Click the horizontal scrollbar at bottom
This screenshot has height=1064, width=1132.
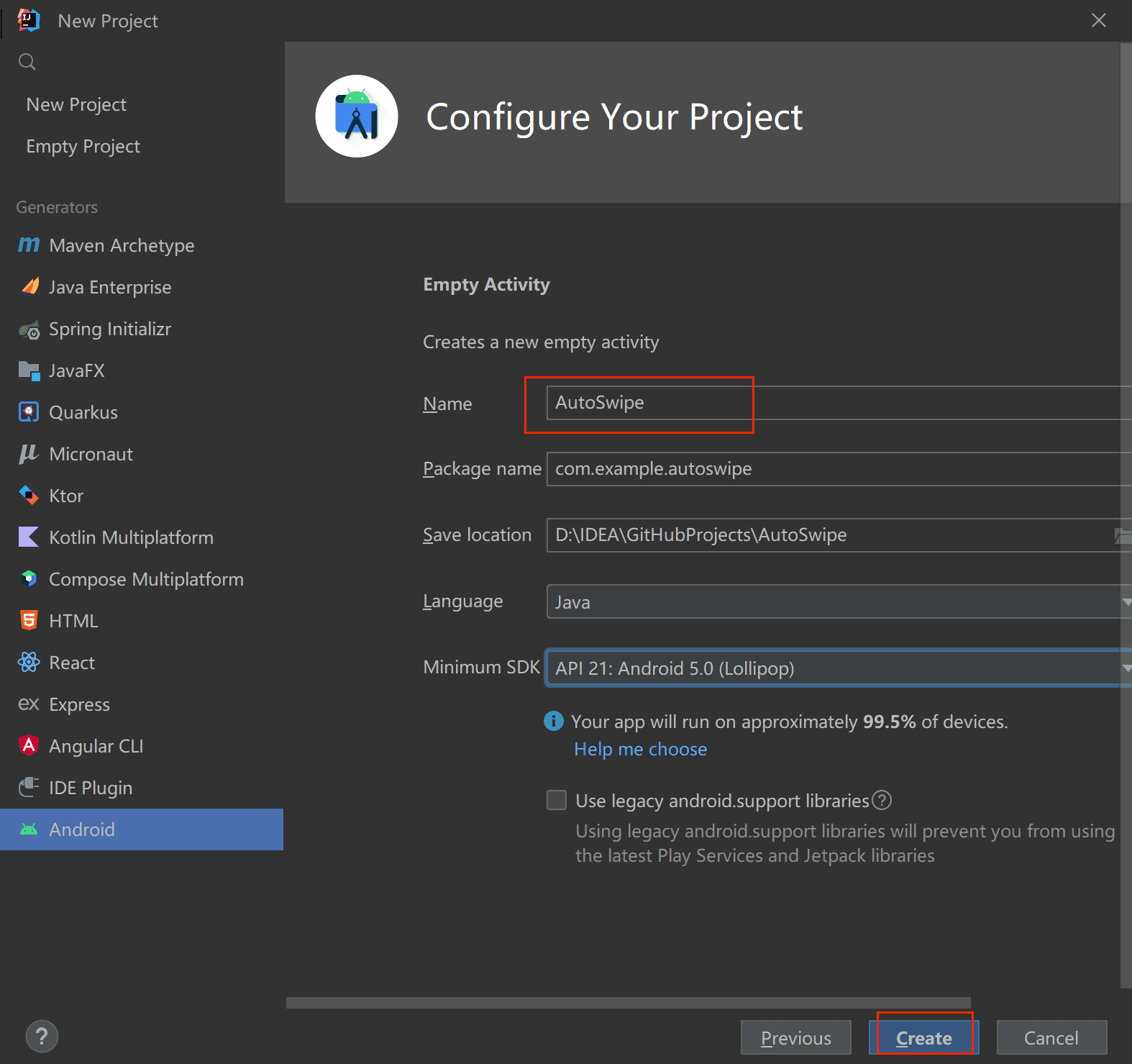[629, 1003]
